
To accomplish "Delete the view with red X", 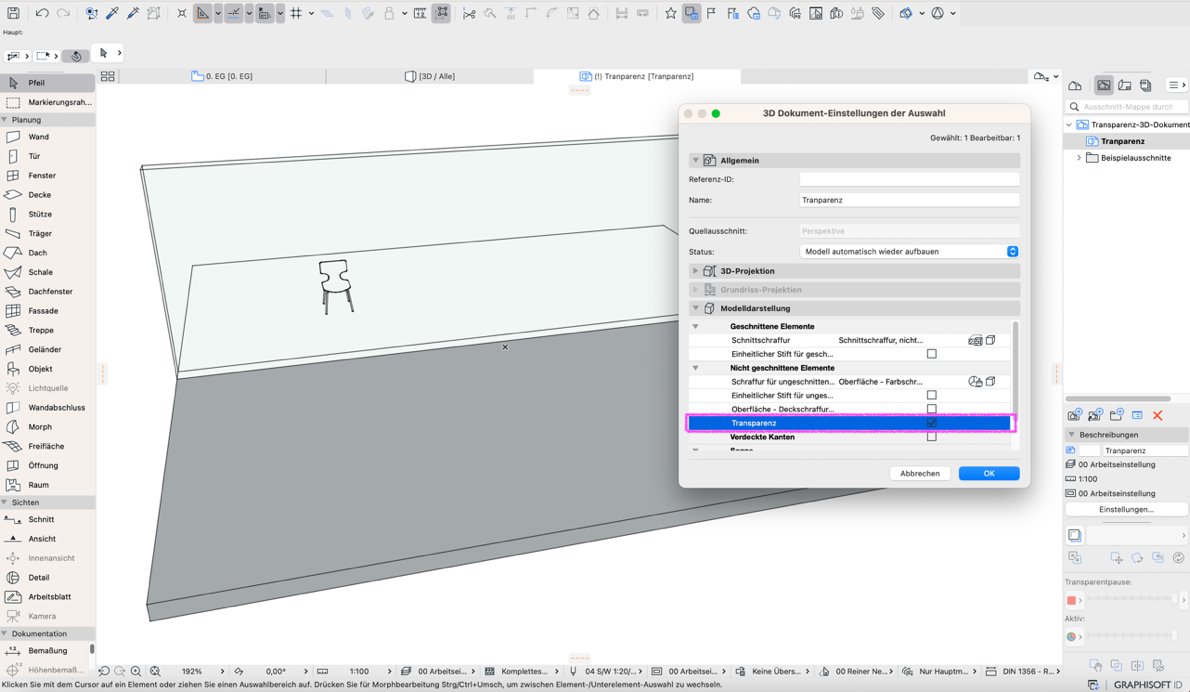I will pyautogui.click(x=1157, y=415).
